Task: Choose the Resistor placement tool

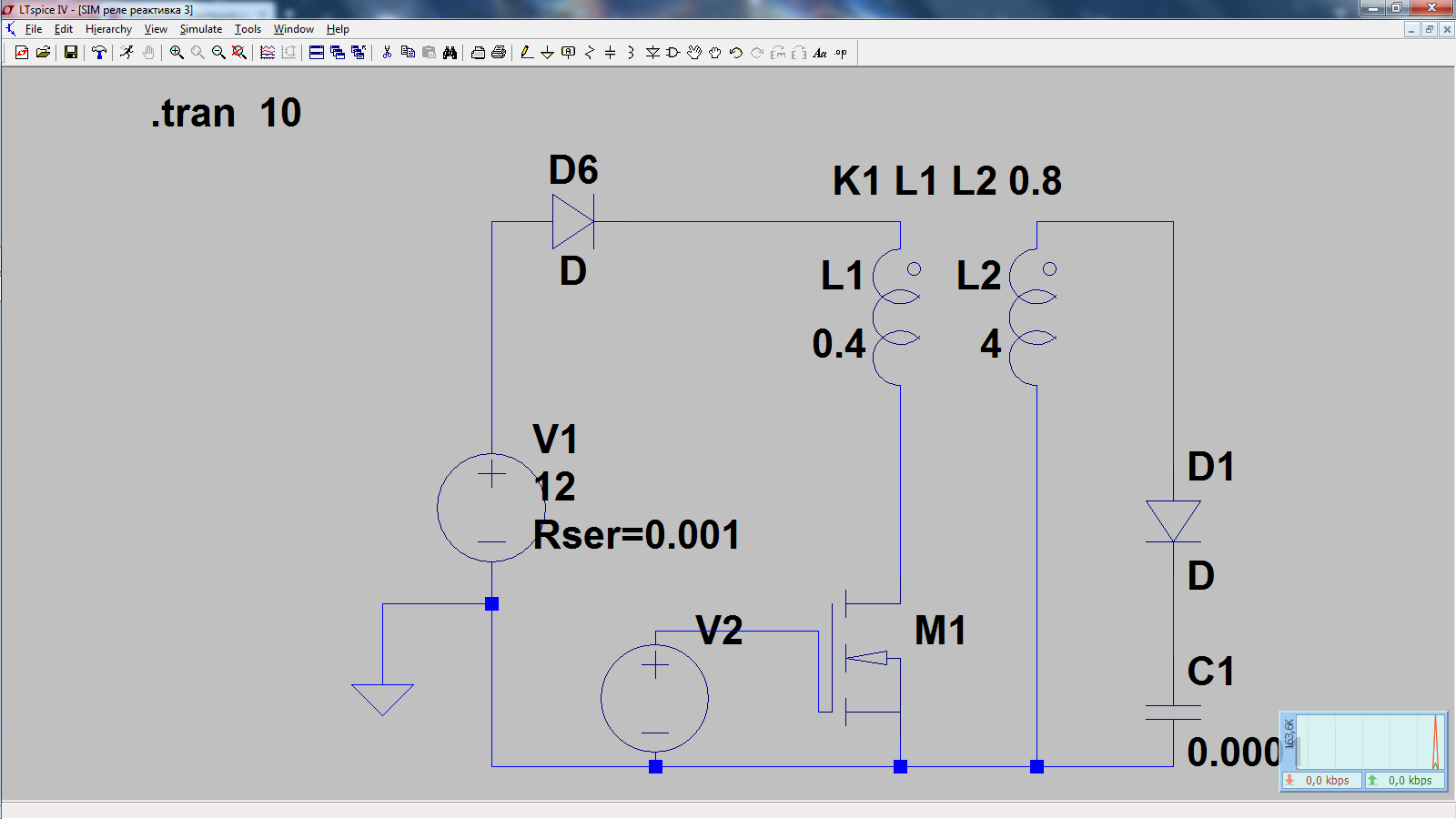Action: tap(589, 53)
